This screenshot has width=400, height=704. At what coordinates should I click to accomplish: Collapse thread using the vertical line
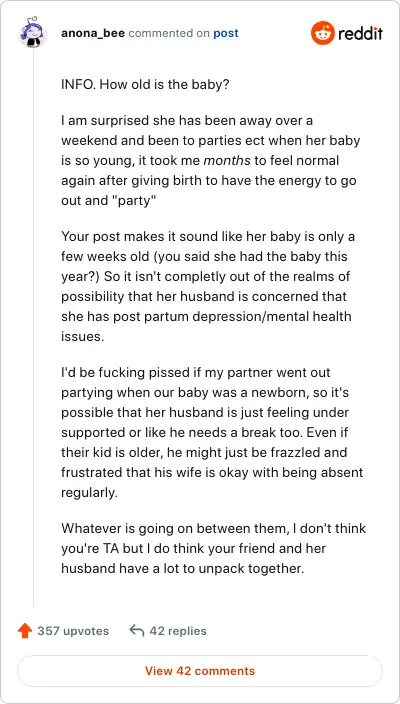click(x=34, y=328)
